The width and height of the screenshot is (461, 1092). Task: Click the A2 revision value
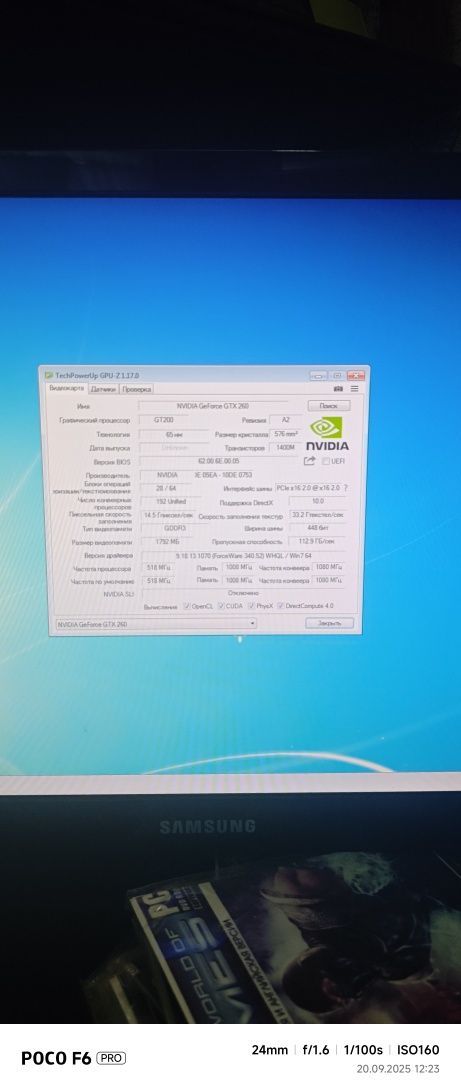pos(286,420)
